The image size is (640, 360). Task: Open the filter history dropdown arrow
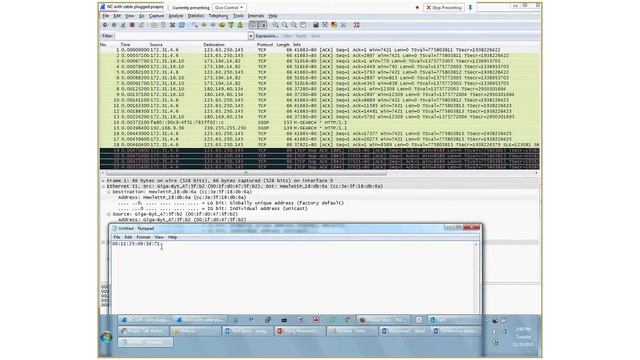251,36
